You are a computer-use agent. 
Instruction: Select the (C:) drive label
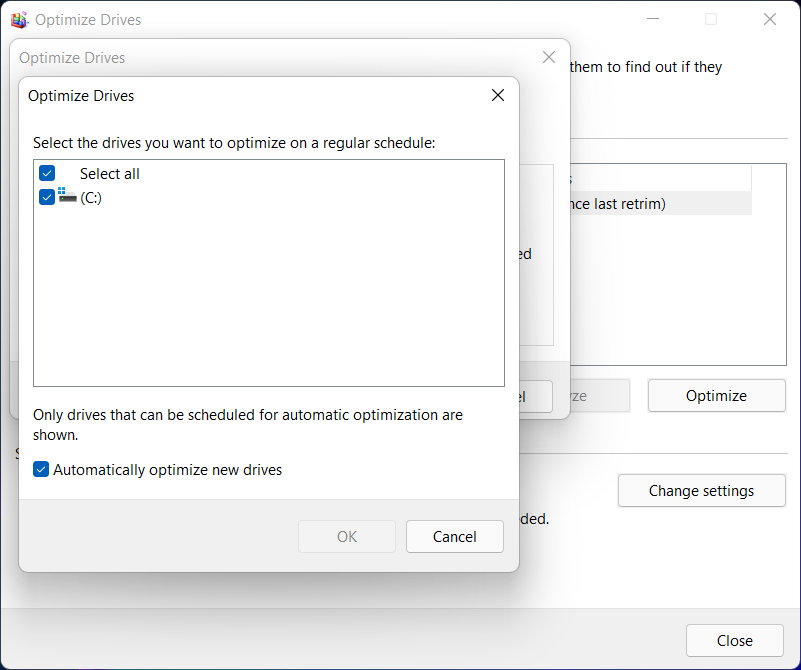[91, 198]
